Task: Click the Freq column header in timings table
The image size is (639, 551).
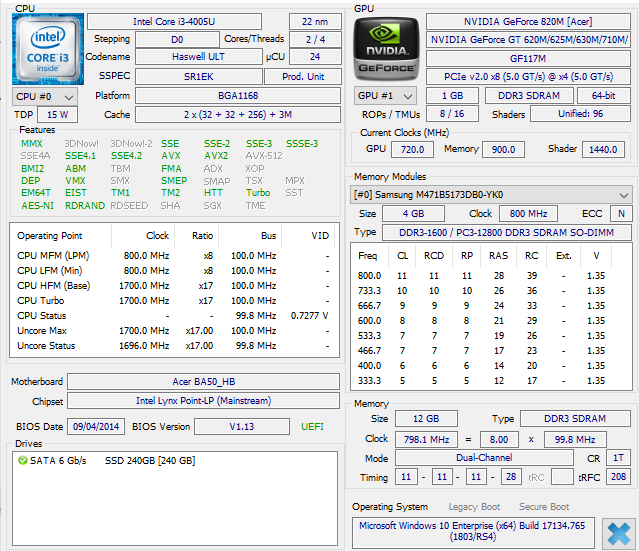Action: click(368, 256)
